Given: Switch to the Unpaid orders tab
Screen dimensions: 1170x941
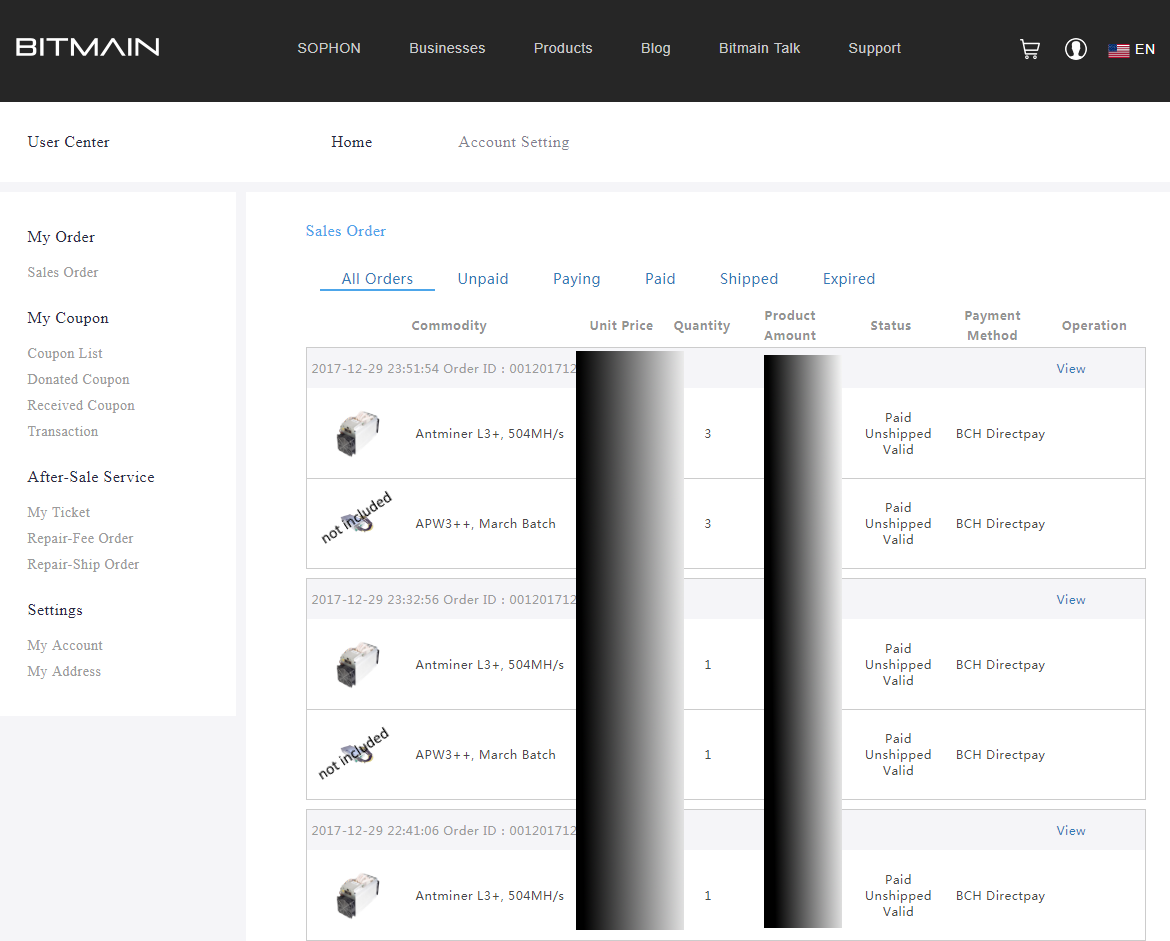Looking at the screenshot, I should click(x=483, y=279).
